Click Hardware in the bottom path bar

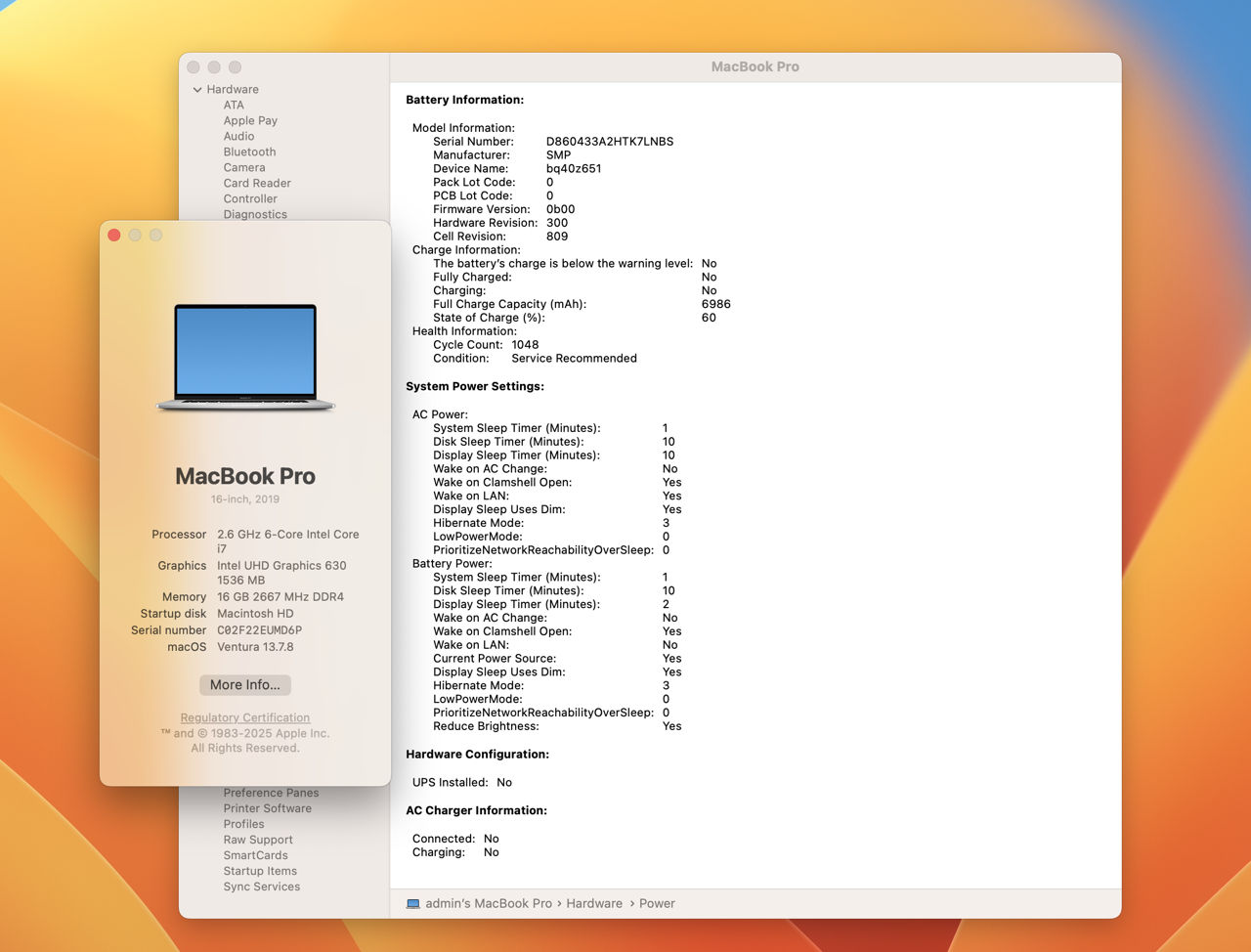(x=594, y=904)
